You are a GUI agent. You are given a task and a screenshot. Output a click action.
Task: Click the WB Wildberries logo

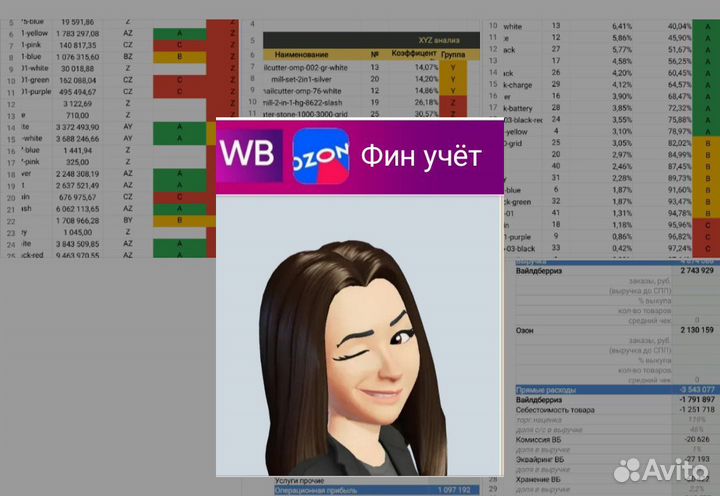250,156
